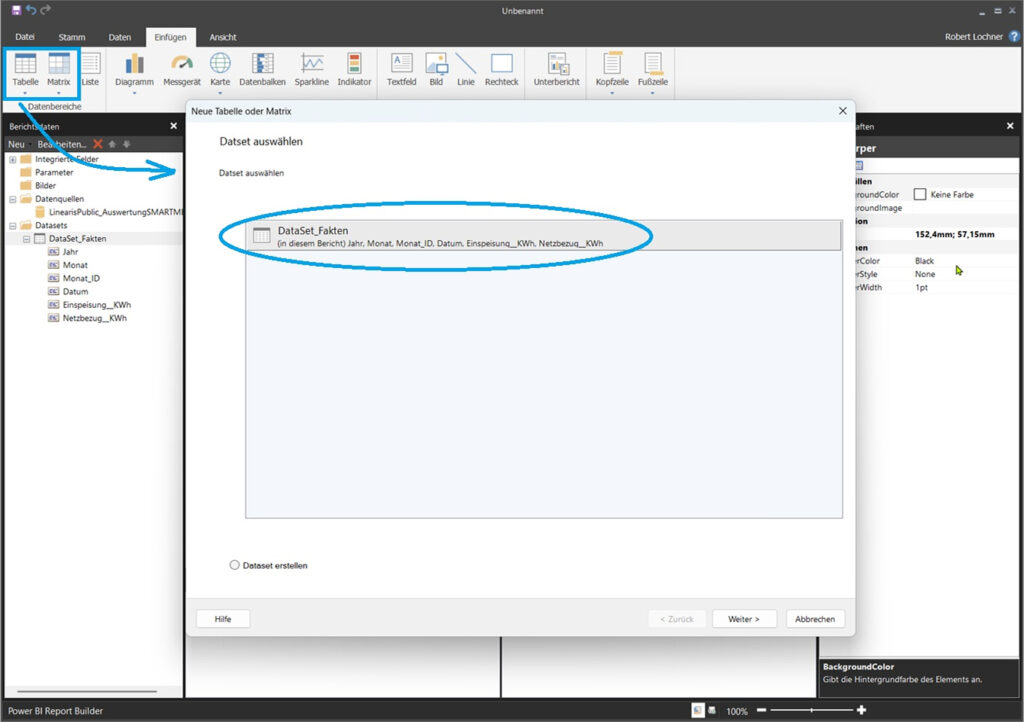Switch to the Ansicht ribbon tab
The image size is (1024, 722).
222,37
